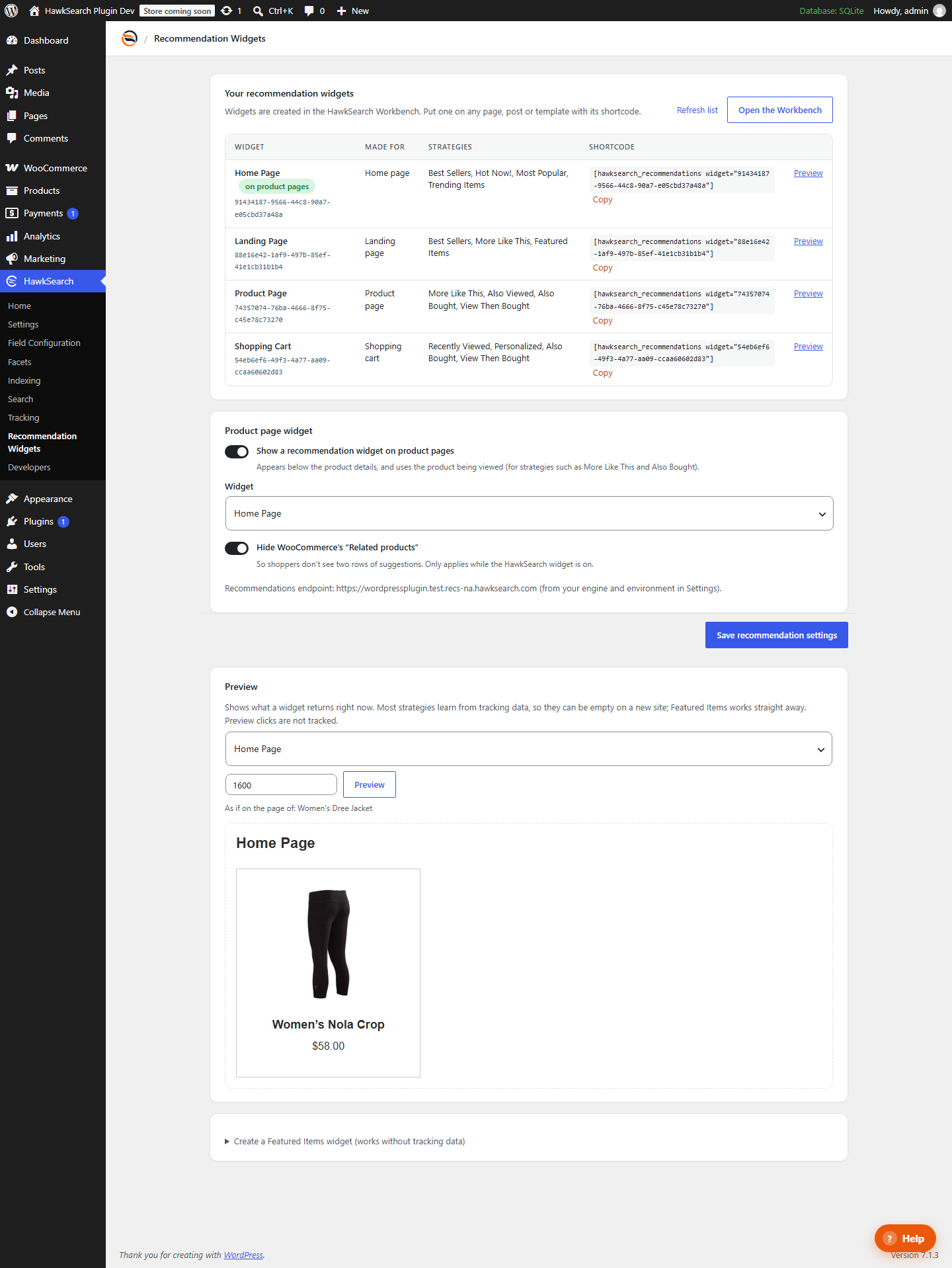Click the product ID field containing 1600
The height and width of the screenshot is (1268, 952).
pos(281,785)
